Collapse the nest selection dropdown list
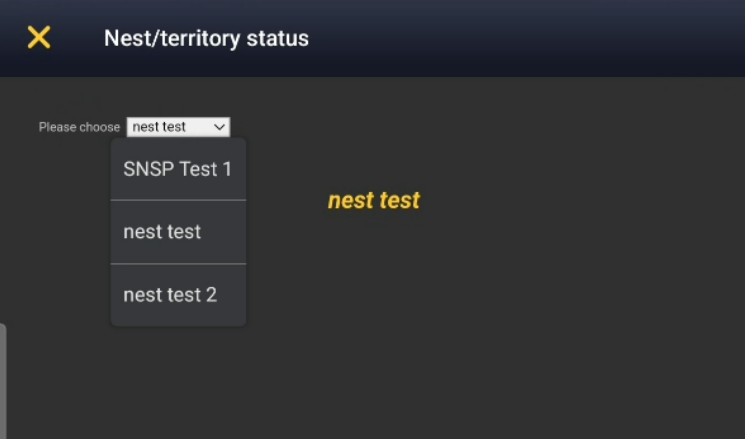The width and height of the screenshot is (745, 439). [178, 127]
